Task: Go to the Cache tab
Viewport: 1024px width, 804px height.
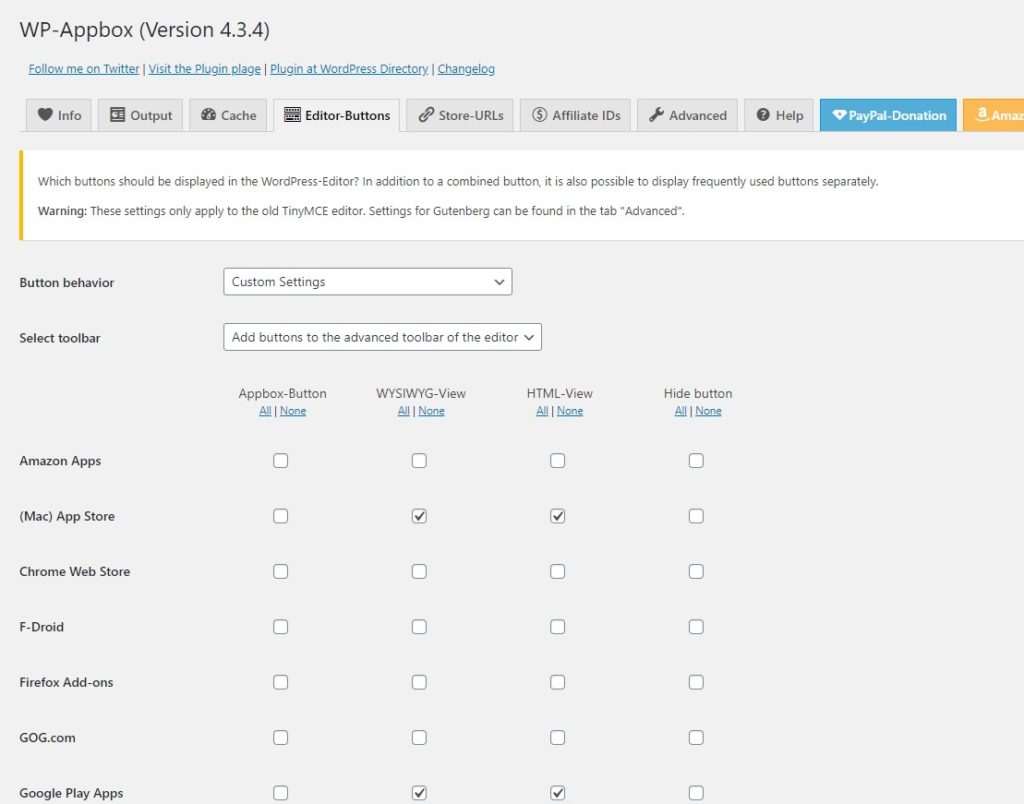Action: point(228,115)
